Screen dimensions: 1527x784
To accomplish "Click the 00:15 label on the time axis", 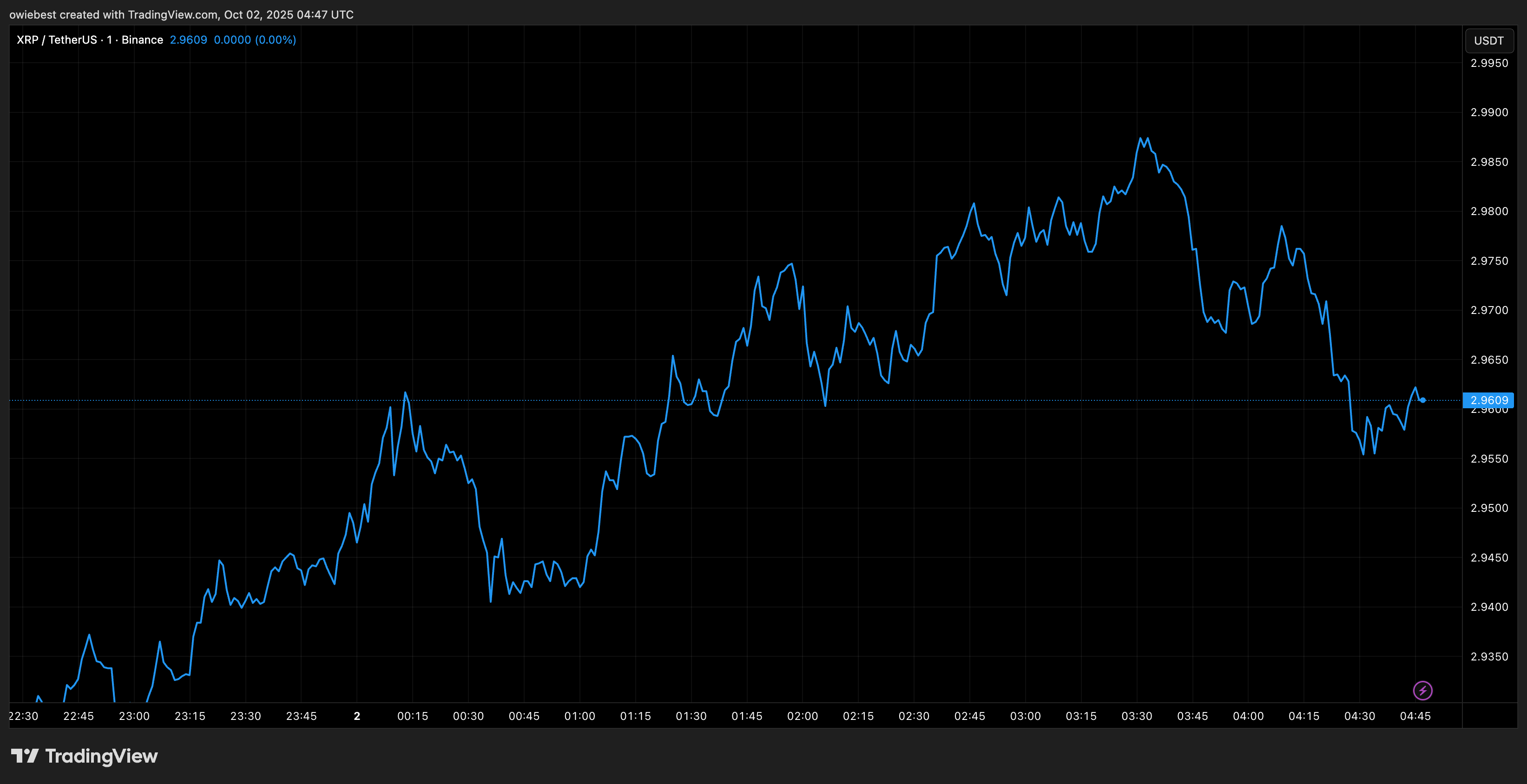I will [413, 716].
